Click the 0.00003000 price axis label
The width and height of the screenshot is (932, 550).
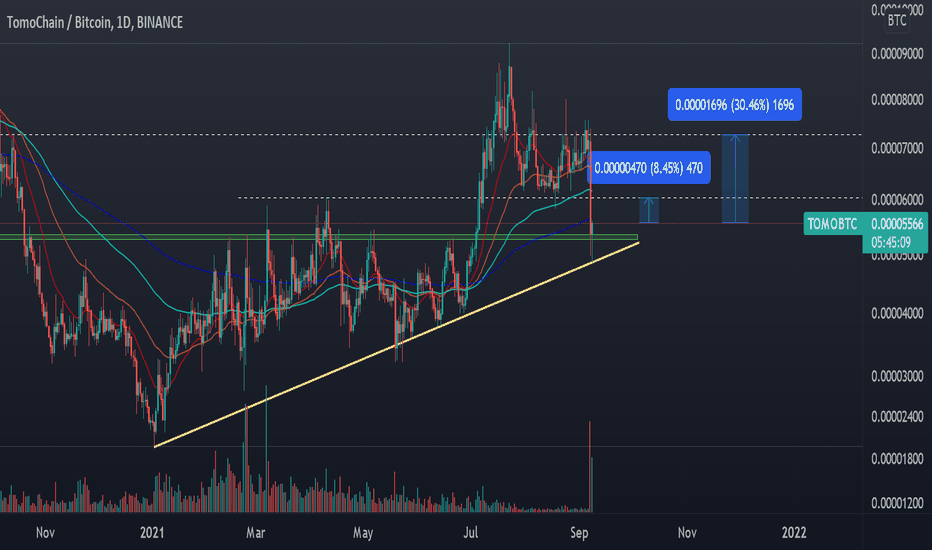click(x=898, y=376)
